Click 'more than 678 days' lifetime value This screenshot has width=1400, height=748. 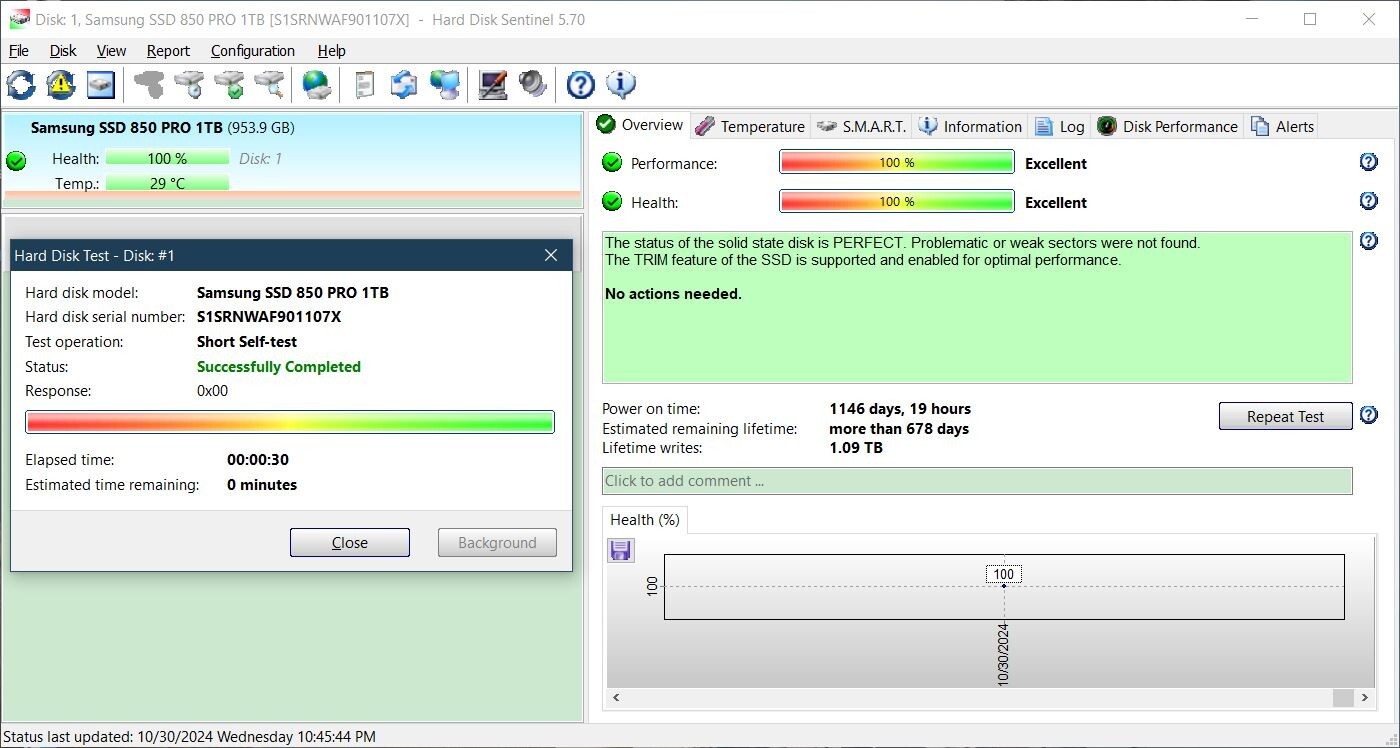899,429
